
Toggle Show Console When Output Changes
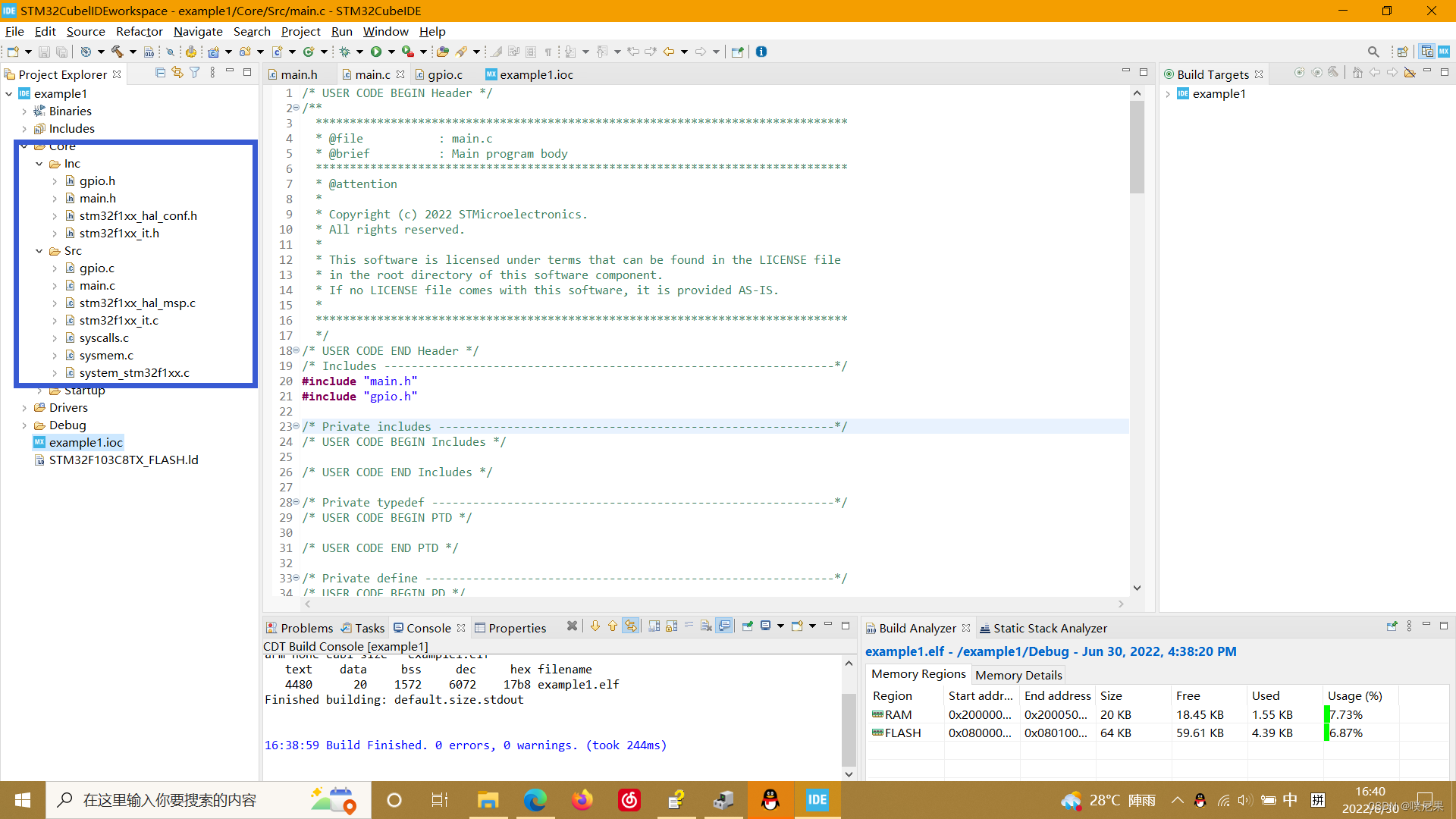point(725,626)
